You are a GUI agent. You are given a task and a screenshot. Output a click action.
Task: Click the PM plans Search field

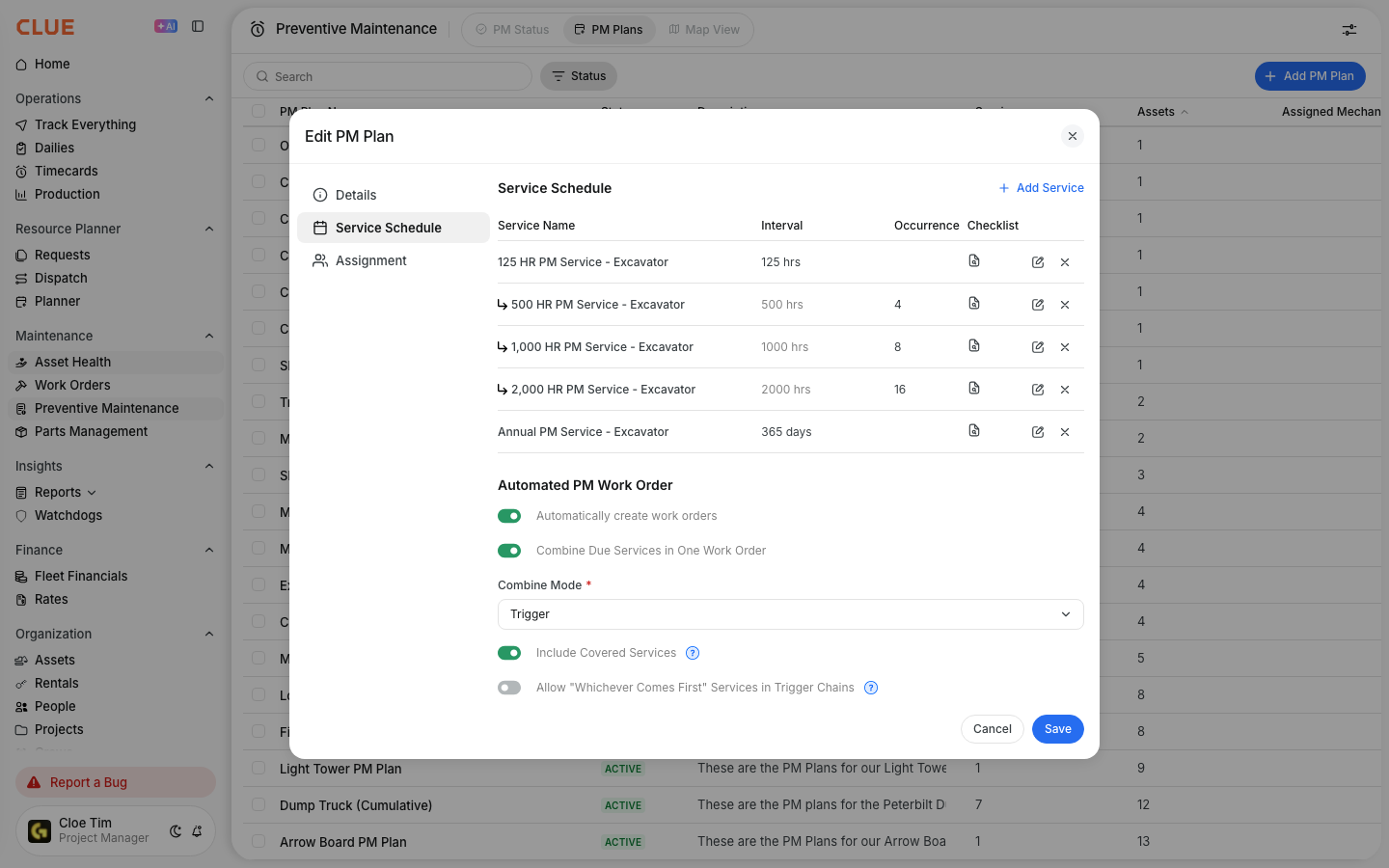click(x=388, y=76)
